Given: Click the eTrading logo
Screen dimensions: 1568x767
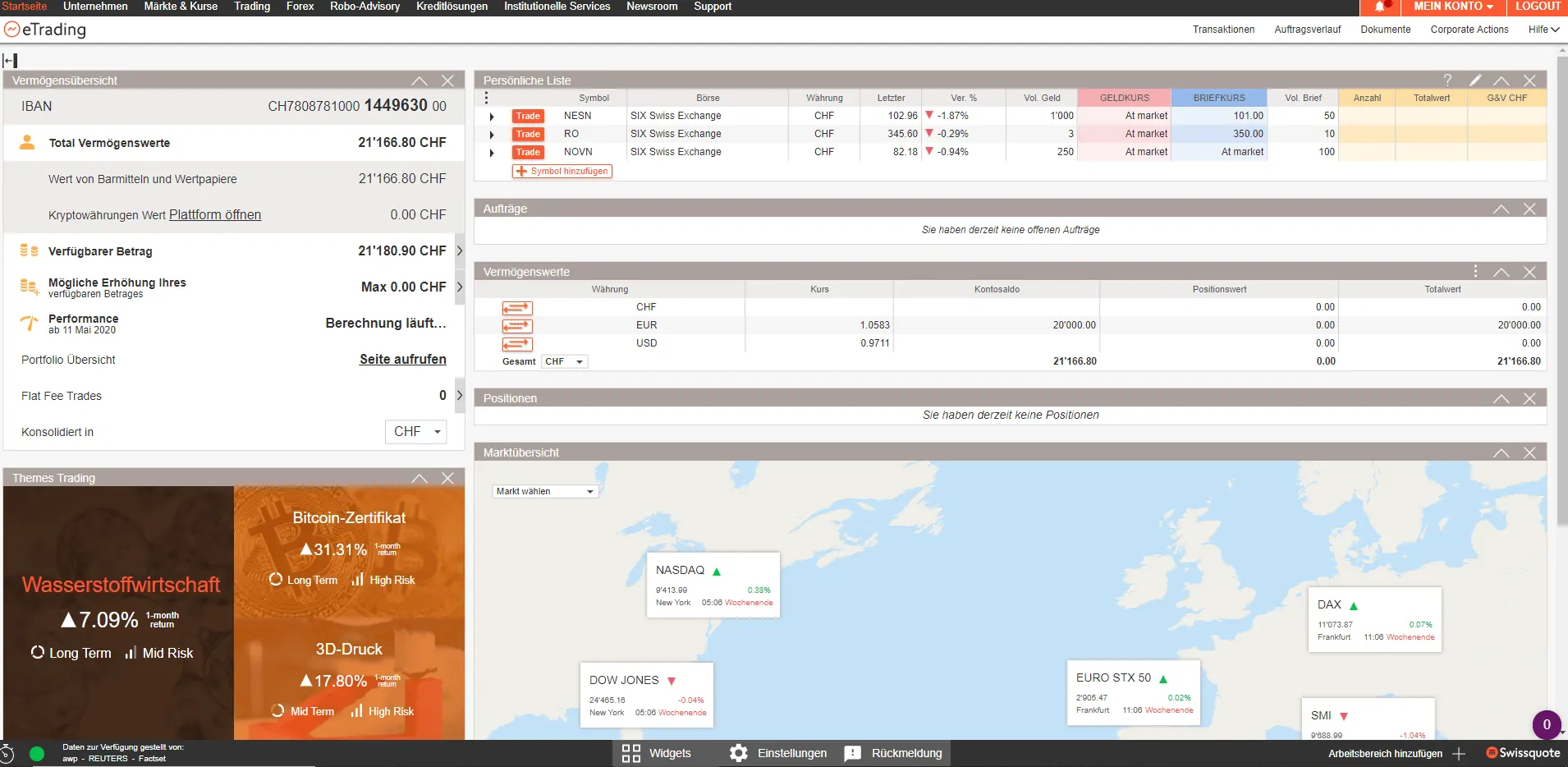Looking at the screenshot, I should (x=45, y=30).
